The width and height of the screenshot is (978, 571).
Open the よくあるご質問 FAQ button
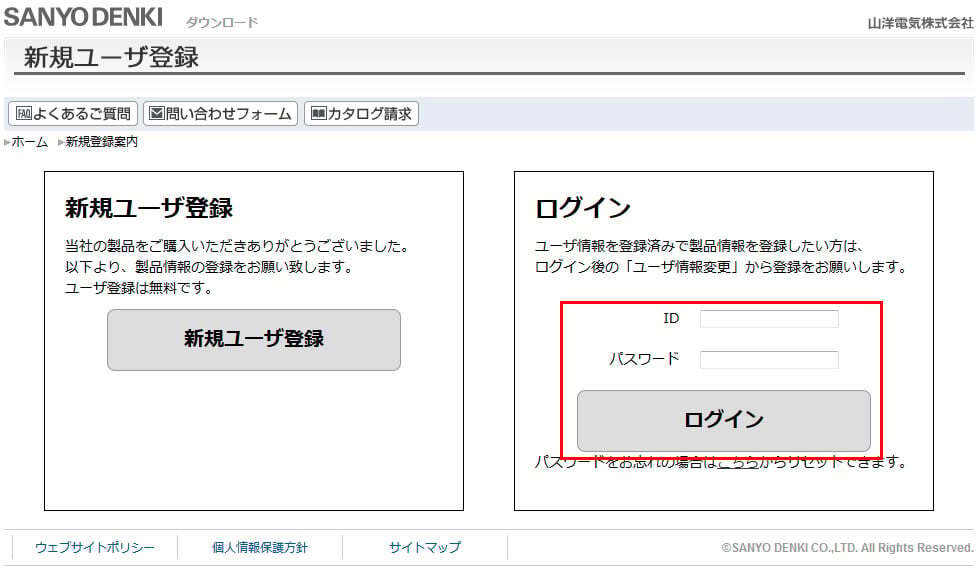[x=73, y=114]
